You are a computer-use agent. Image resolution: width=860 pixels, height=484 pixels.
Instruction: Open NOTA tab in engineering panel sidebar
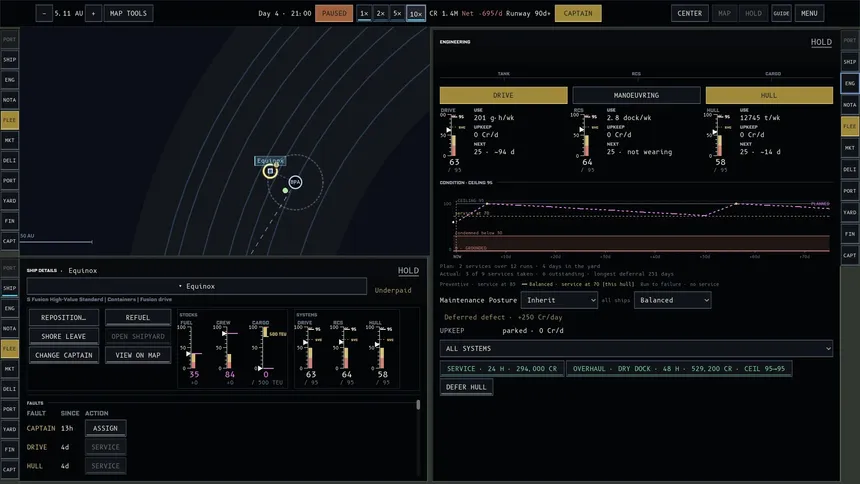coord(850,105)
